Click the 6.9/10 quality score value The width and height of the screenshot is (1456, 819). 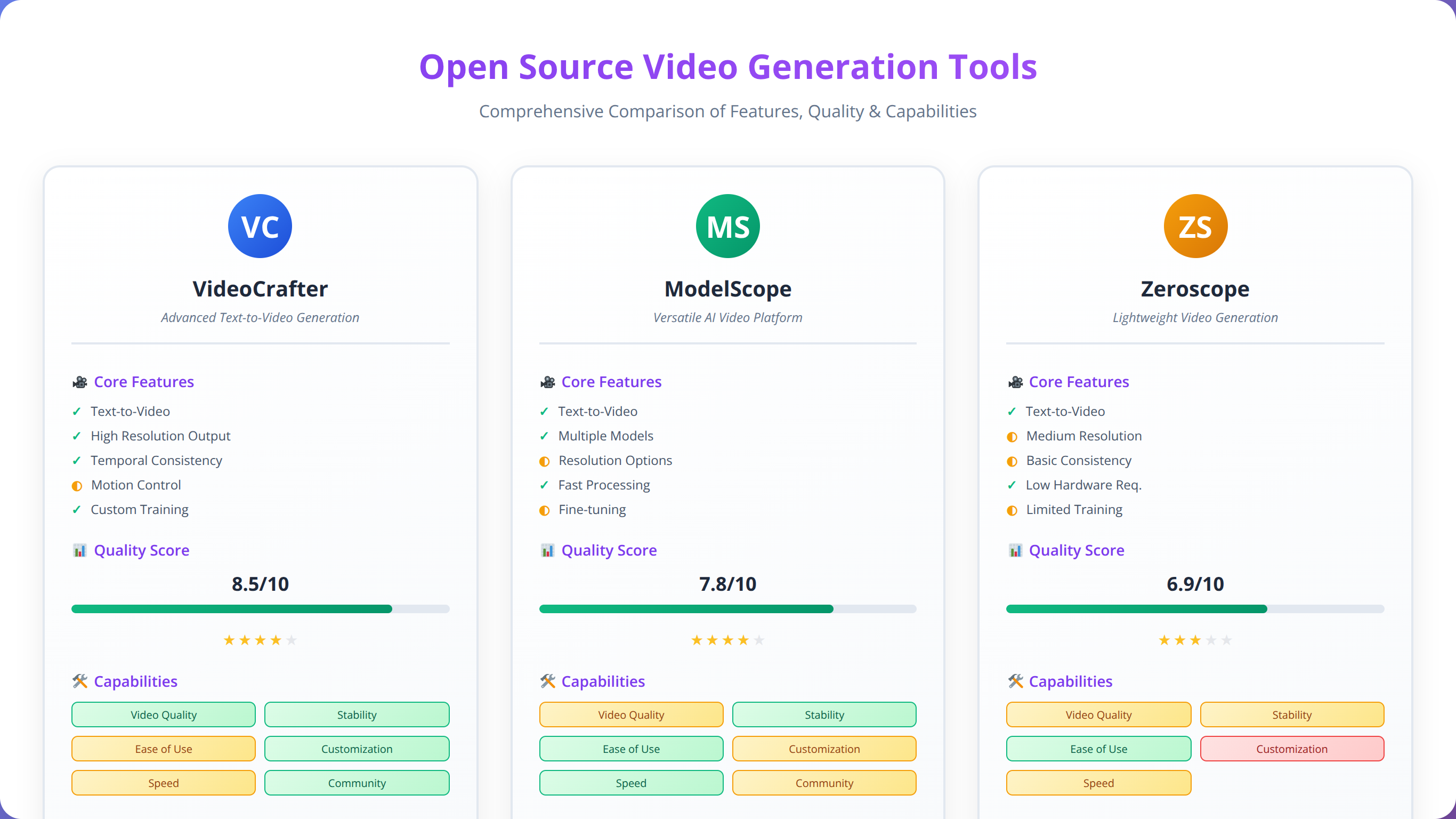(x=1195, y=584)
